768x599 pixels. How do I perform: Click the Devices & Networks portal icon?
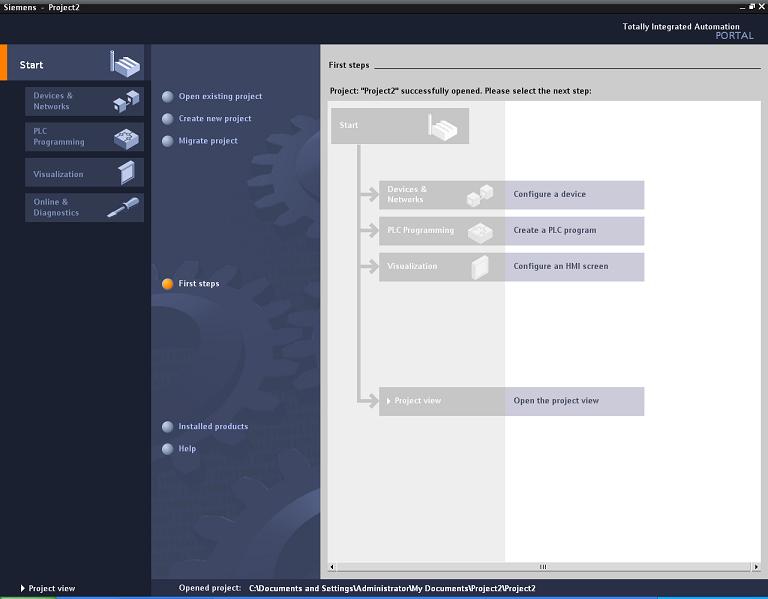click(126, 101)
